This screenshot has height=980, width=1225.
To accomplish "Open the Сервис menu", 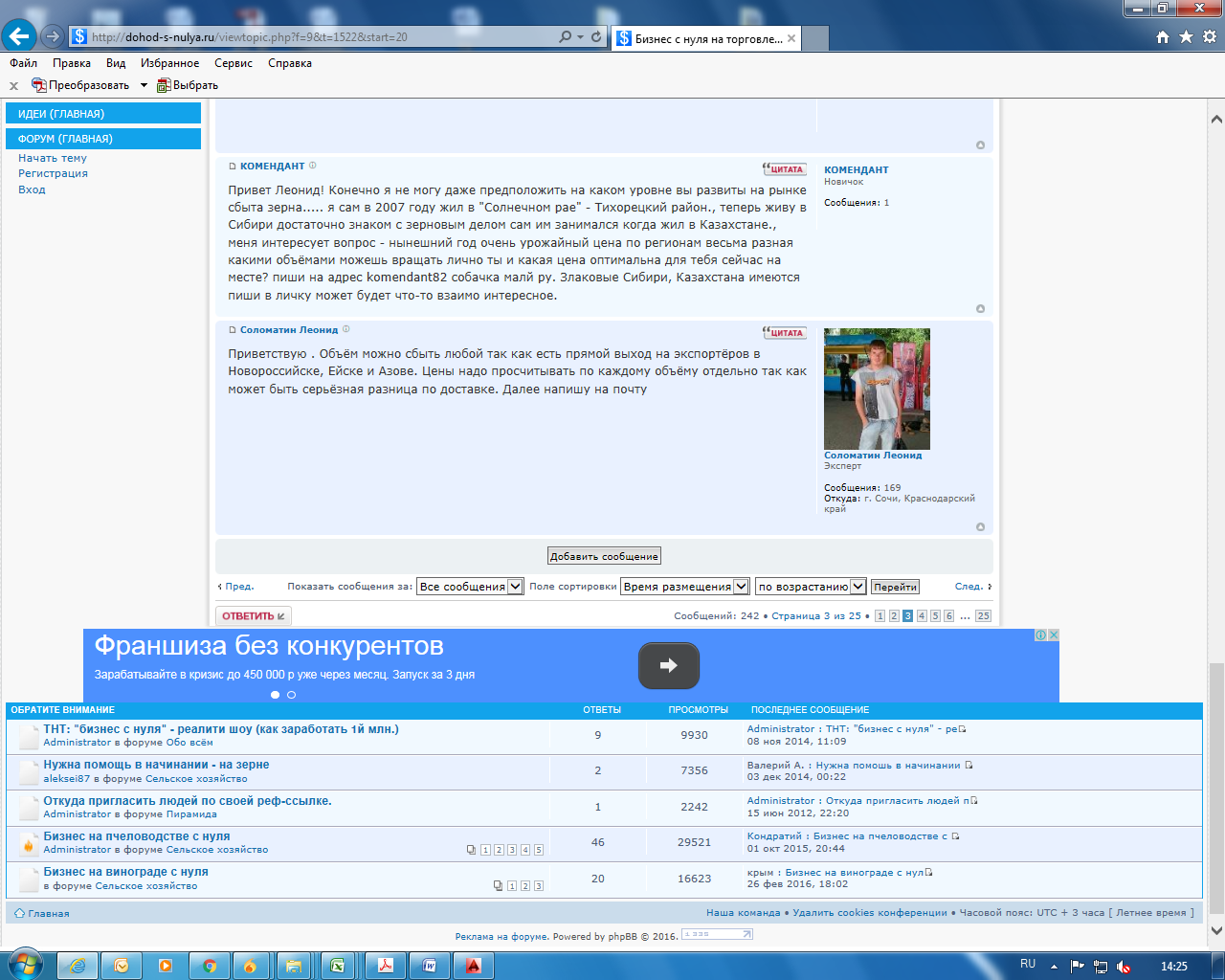I will [234, 63].
